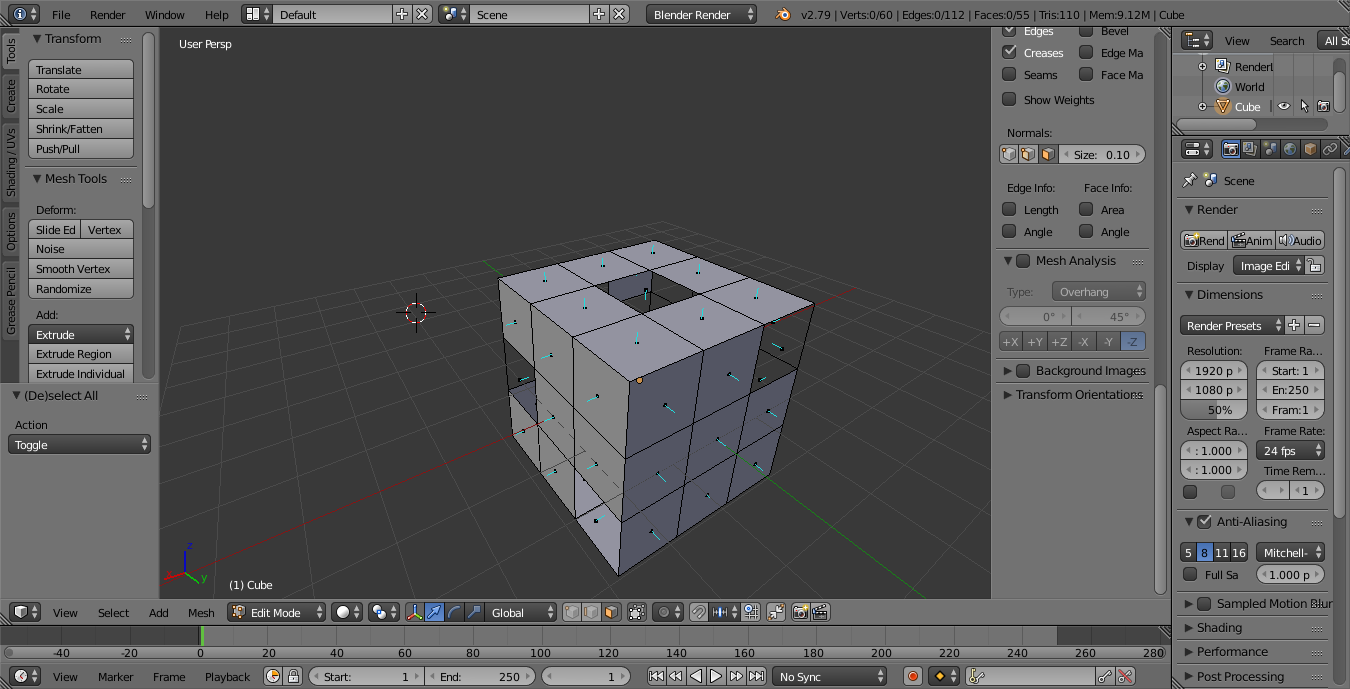Open the Mesh menu in viewport header
This screenshot has width=1350, height=689.
tap(201, 613)
